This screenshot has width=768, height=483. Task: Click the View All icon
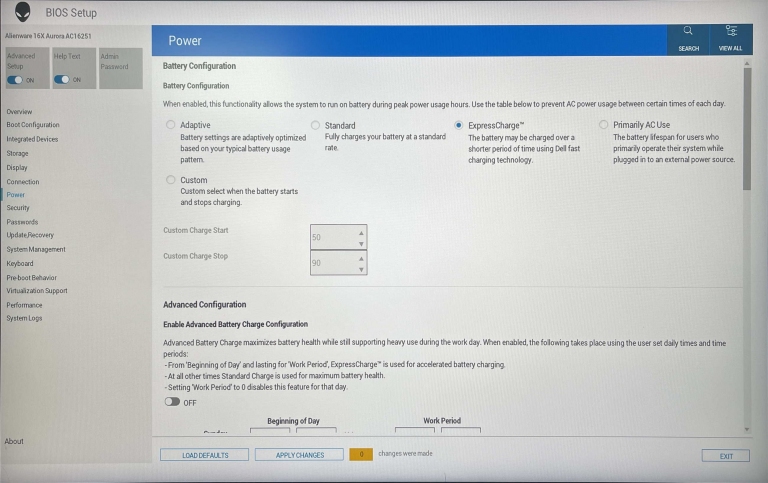point(730,33)
